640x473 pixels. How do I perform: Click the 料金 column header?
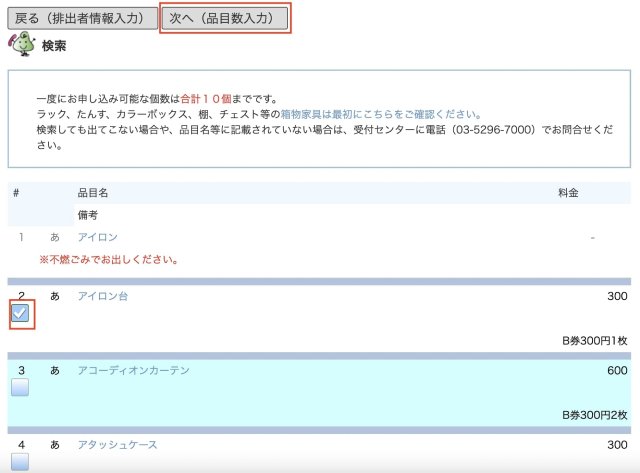pyautogui.click(x=568, y=193)
